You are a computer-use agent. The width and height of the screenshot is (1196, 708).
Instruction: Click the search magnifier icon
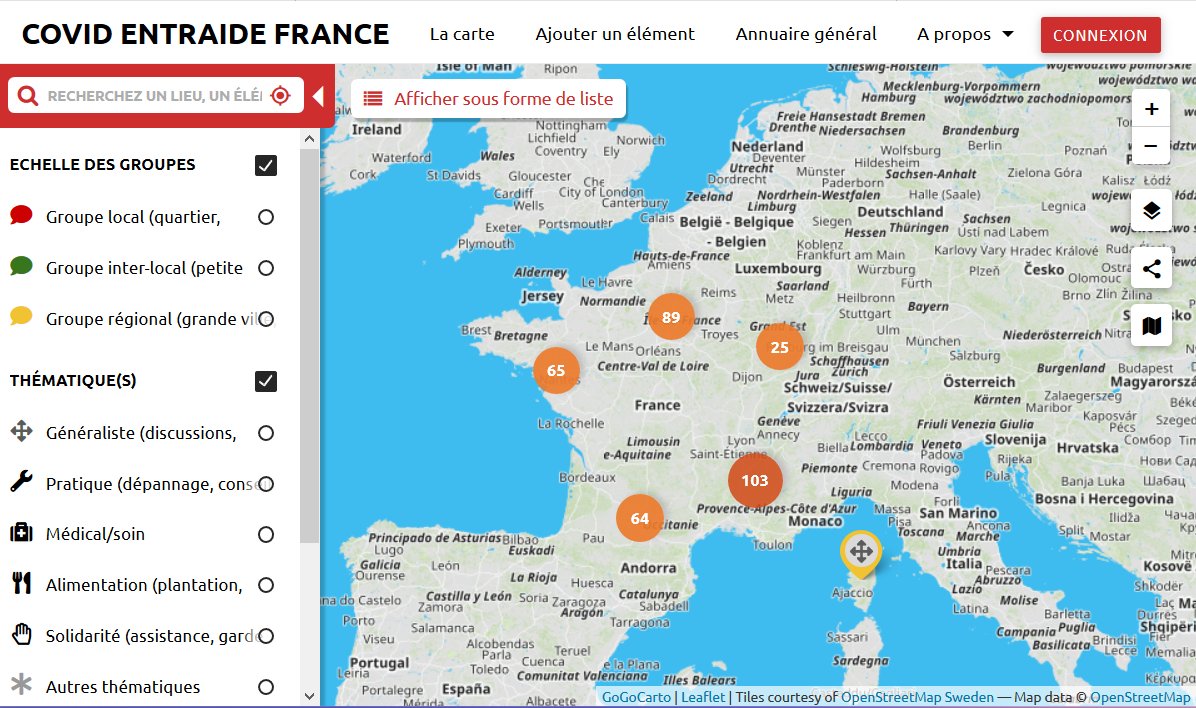(x=27, y=95)
